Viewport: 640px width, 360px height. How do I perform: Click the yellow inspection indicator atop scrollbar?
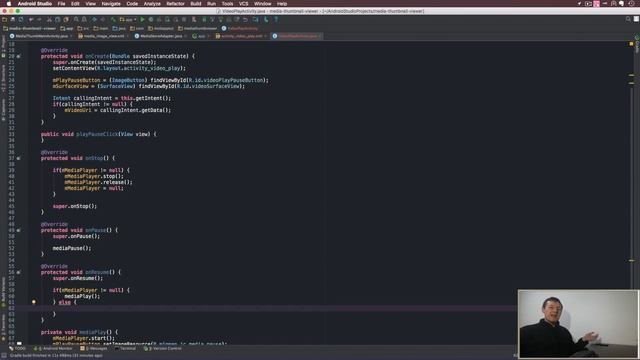click(631, 44)
